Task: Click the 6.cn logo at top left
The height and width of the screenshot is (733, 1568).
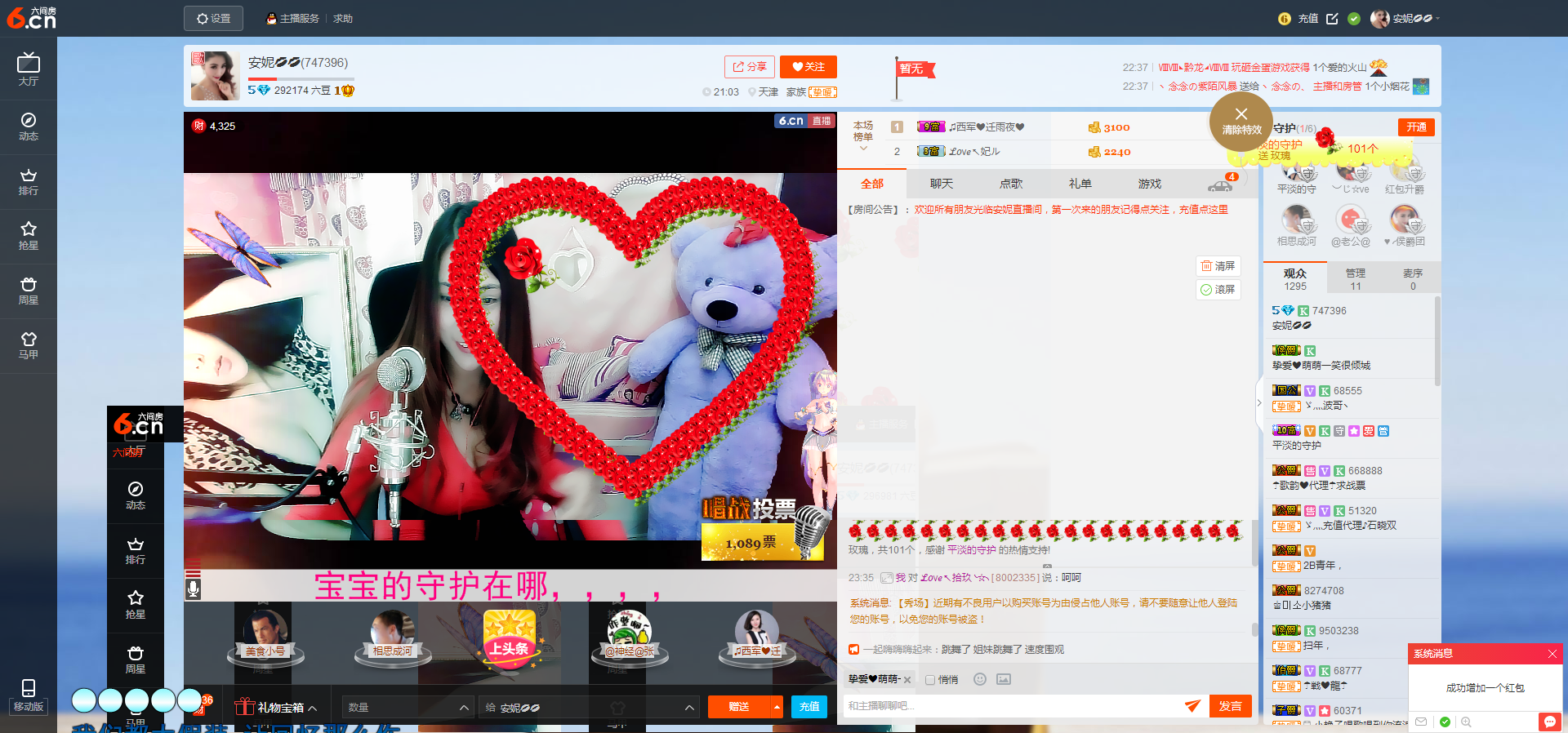Action: pos(31,17)
